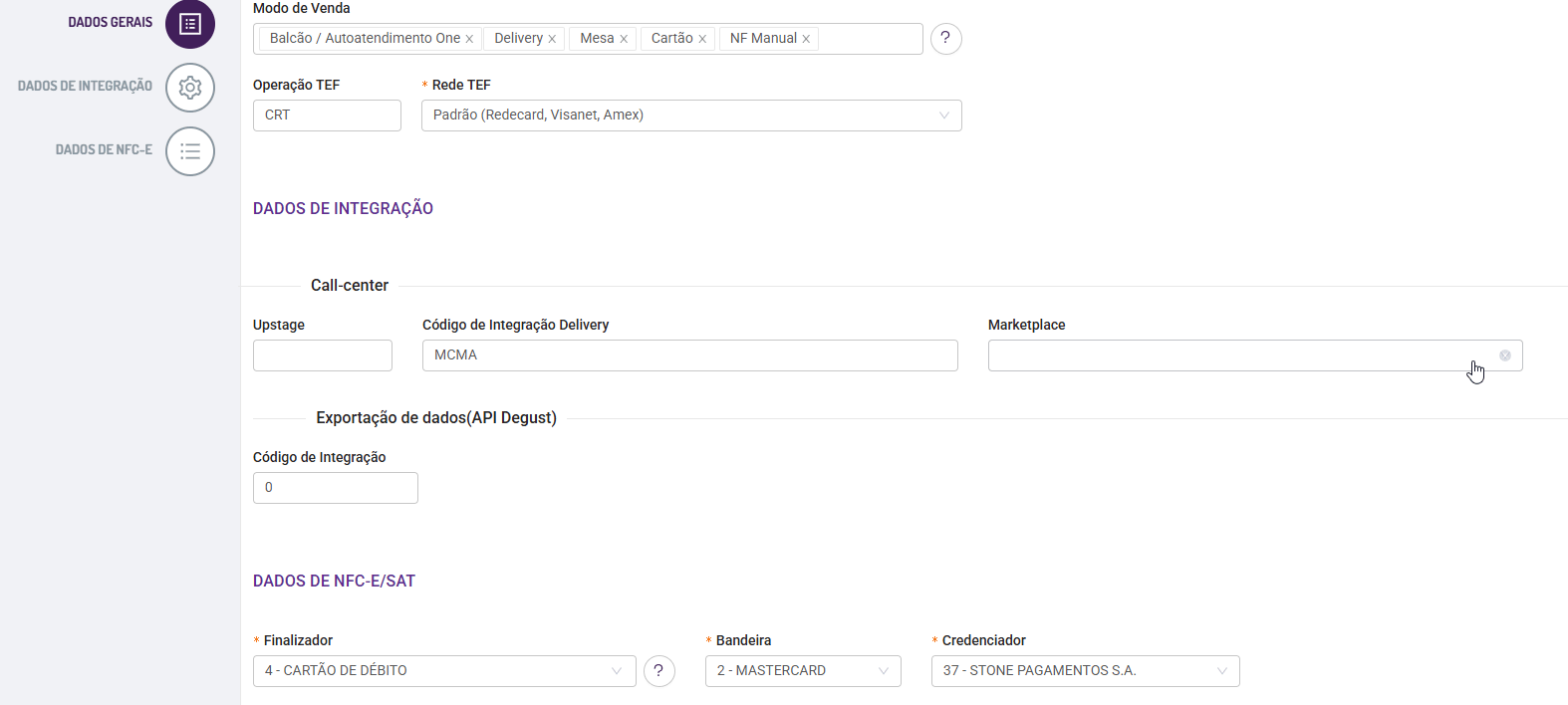
Task: Open the Finalizador dropdown
Action: (x=444, y=671)
